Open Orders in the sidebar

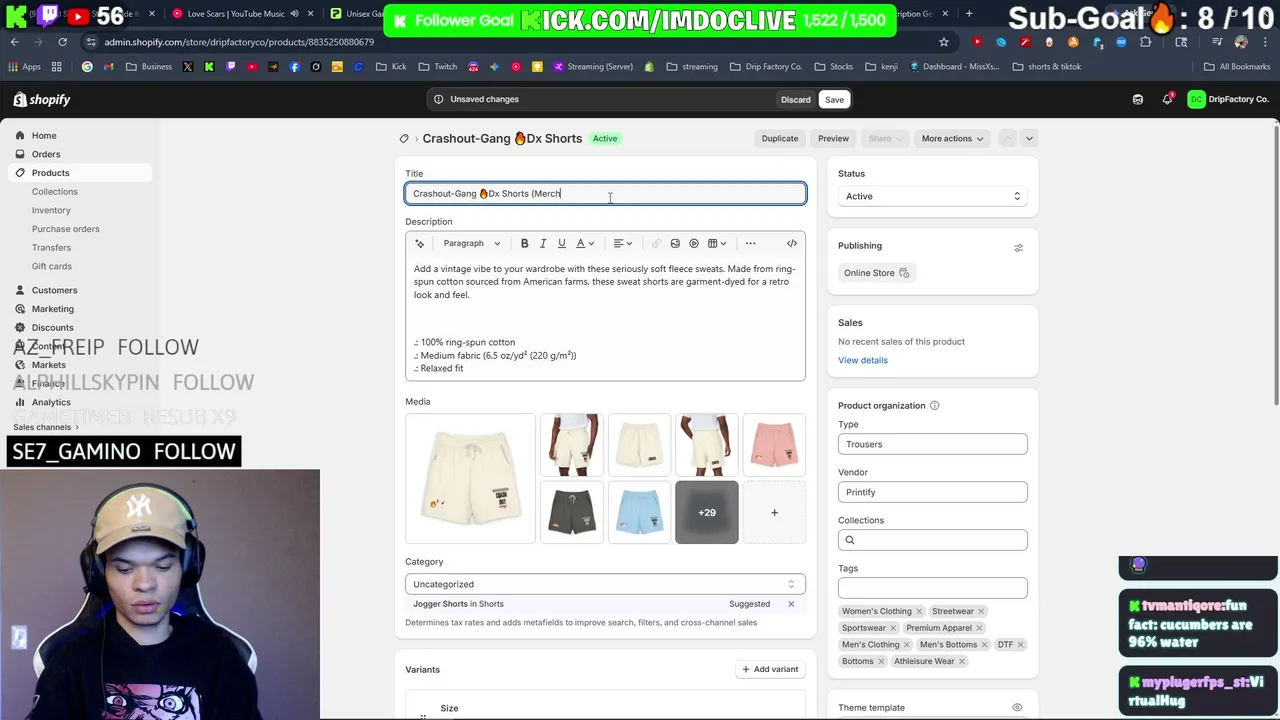point(46,154)
